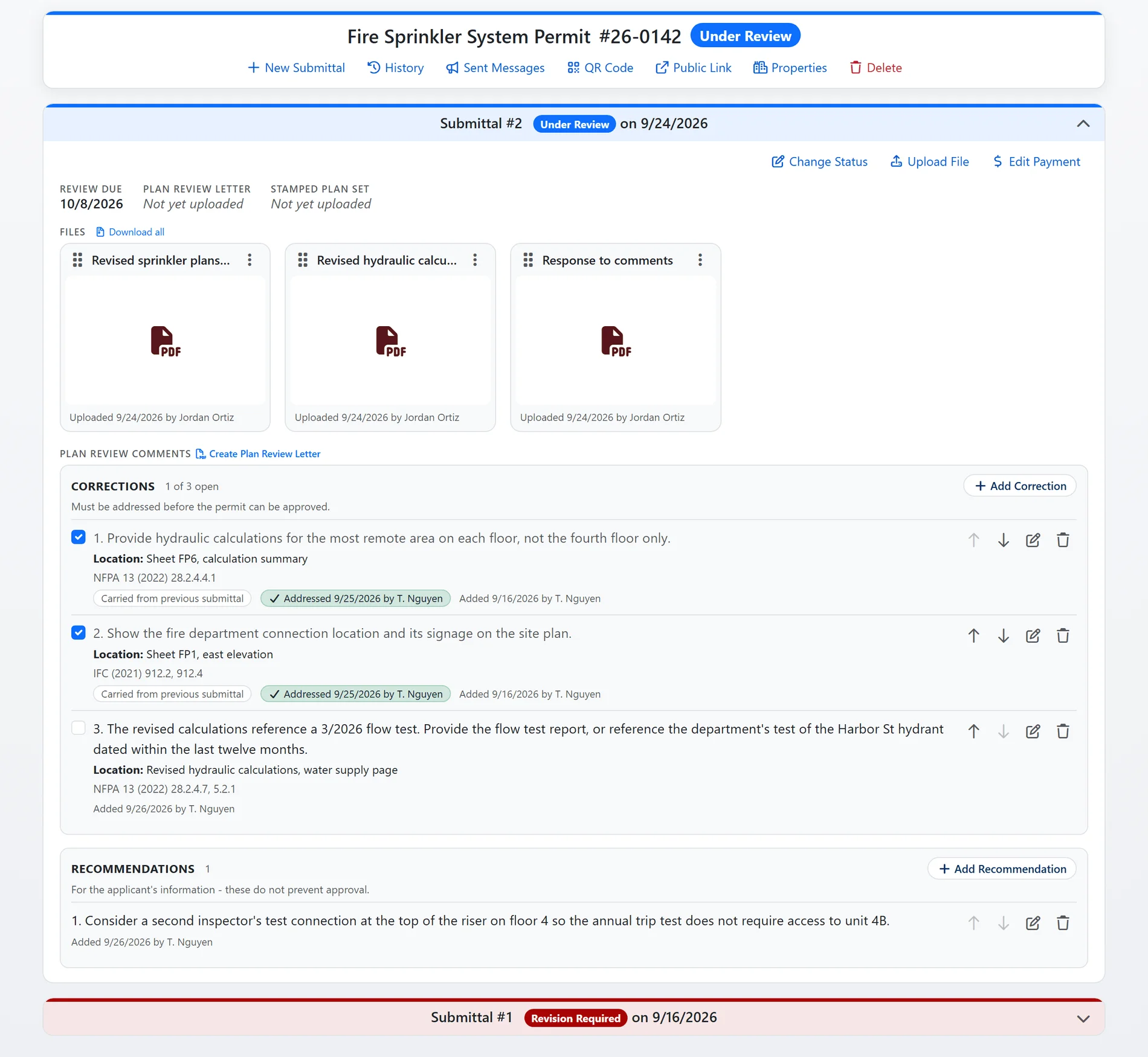Delete correction 2 fire department connection

[1063, 635]
